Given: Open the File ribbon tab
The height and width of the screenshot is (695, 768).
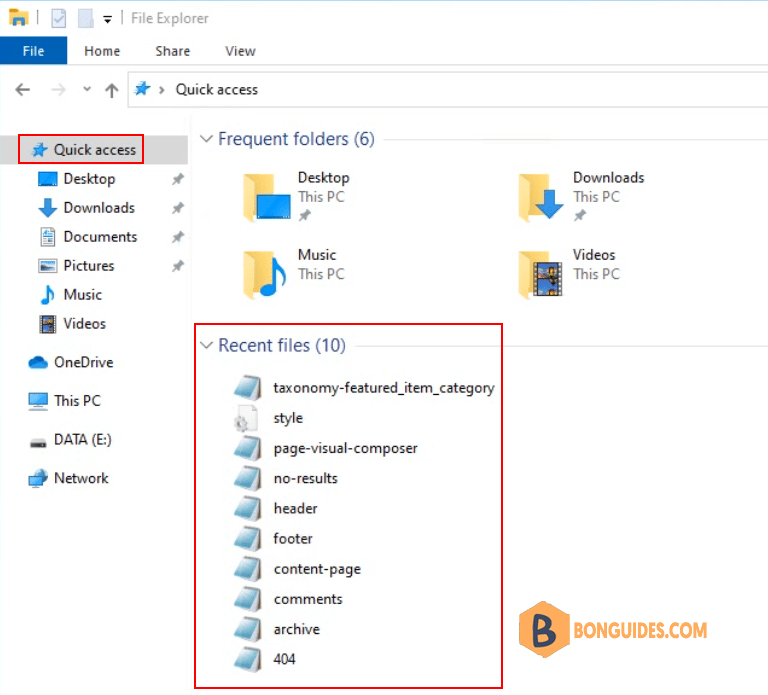Looking at the screenshot, I should [x=33, y=51].
